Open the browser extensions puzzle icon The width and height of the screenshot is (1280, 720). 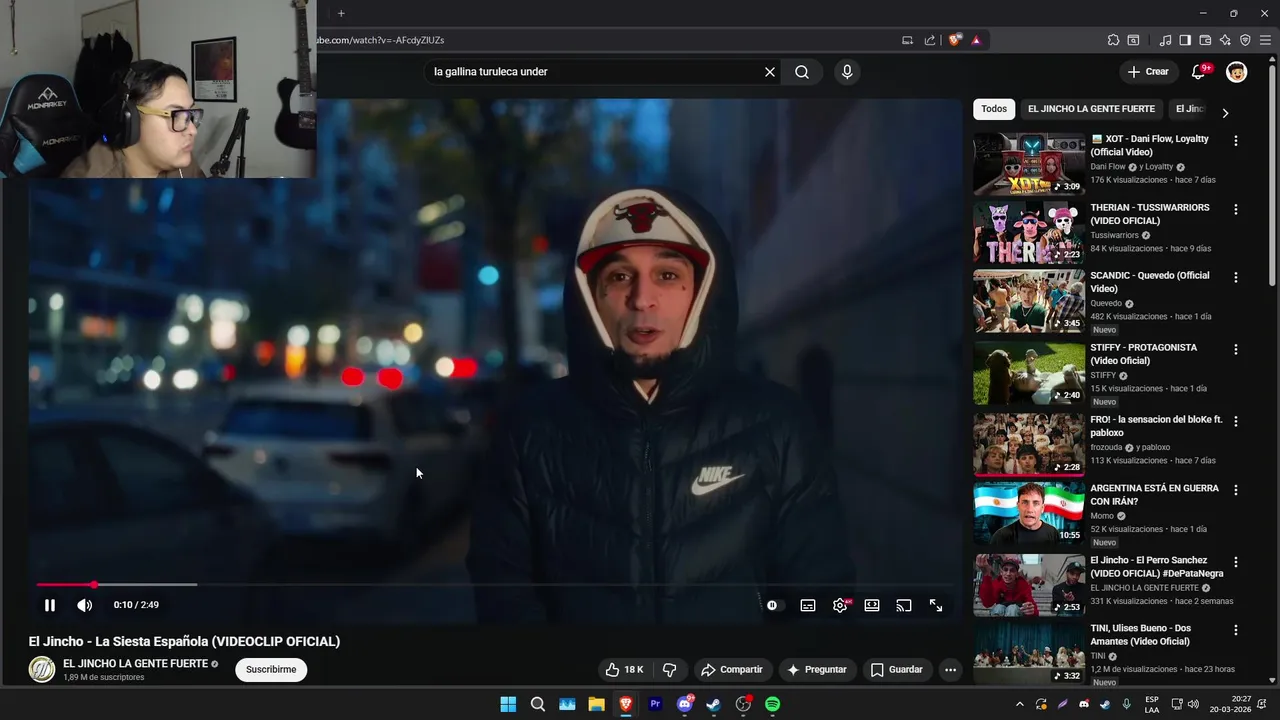click(1113, 40)
